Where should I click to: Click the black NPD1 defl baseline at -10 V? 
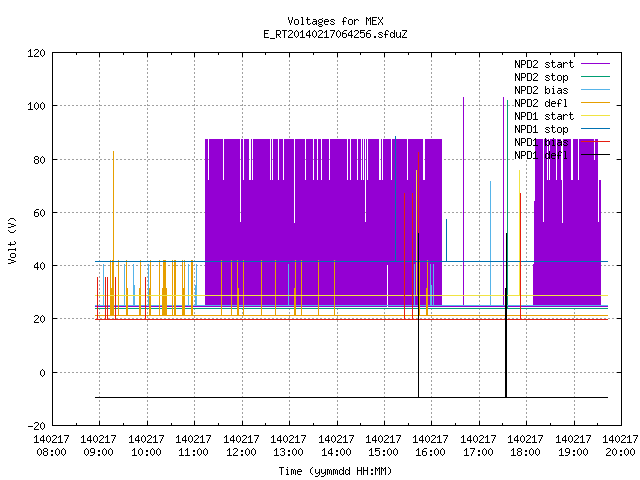(351, 397)
